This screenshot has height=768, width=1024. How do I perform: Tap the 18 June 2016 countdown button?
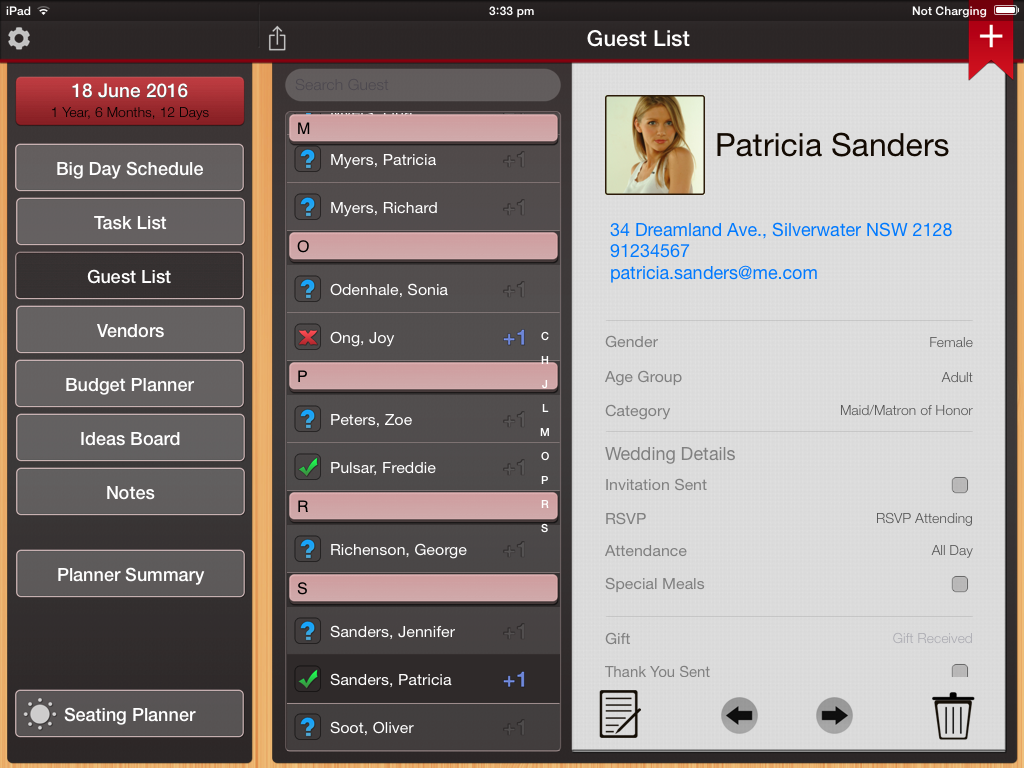130,101
